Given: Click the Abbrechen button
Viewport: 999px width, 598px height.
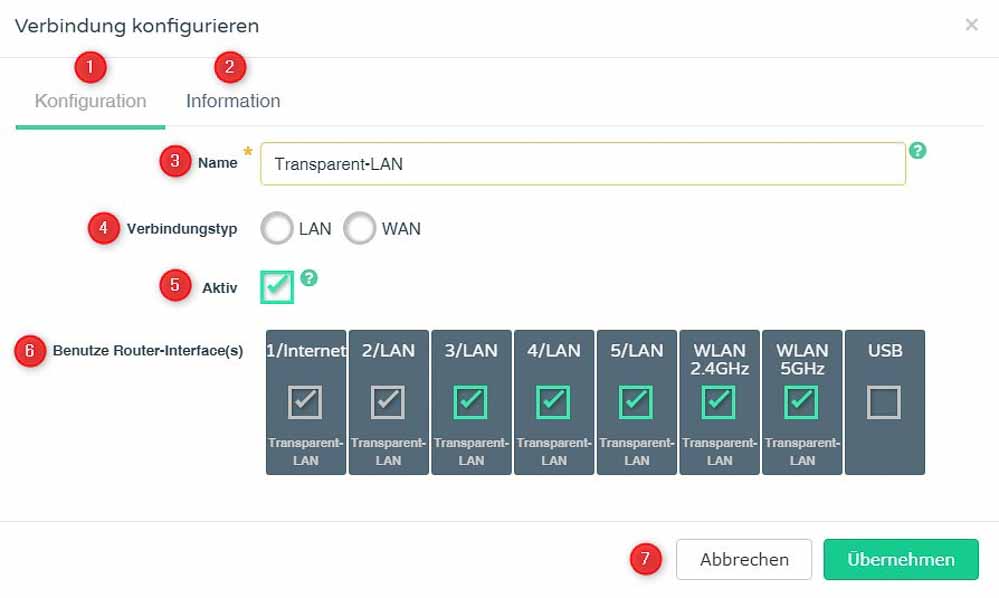Looking at the screenshot, I should (744, 559).
